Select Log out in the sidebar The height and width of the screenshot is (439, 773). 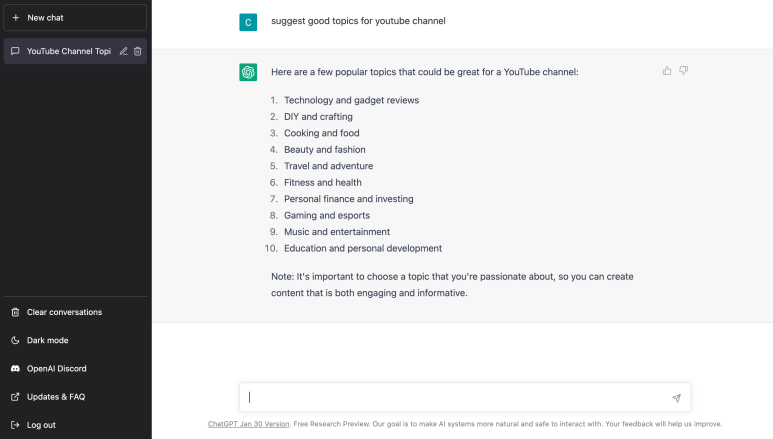pyautogui.click(x=41, y=425)
